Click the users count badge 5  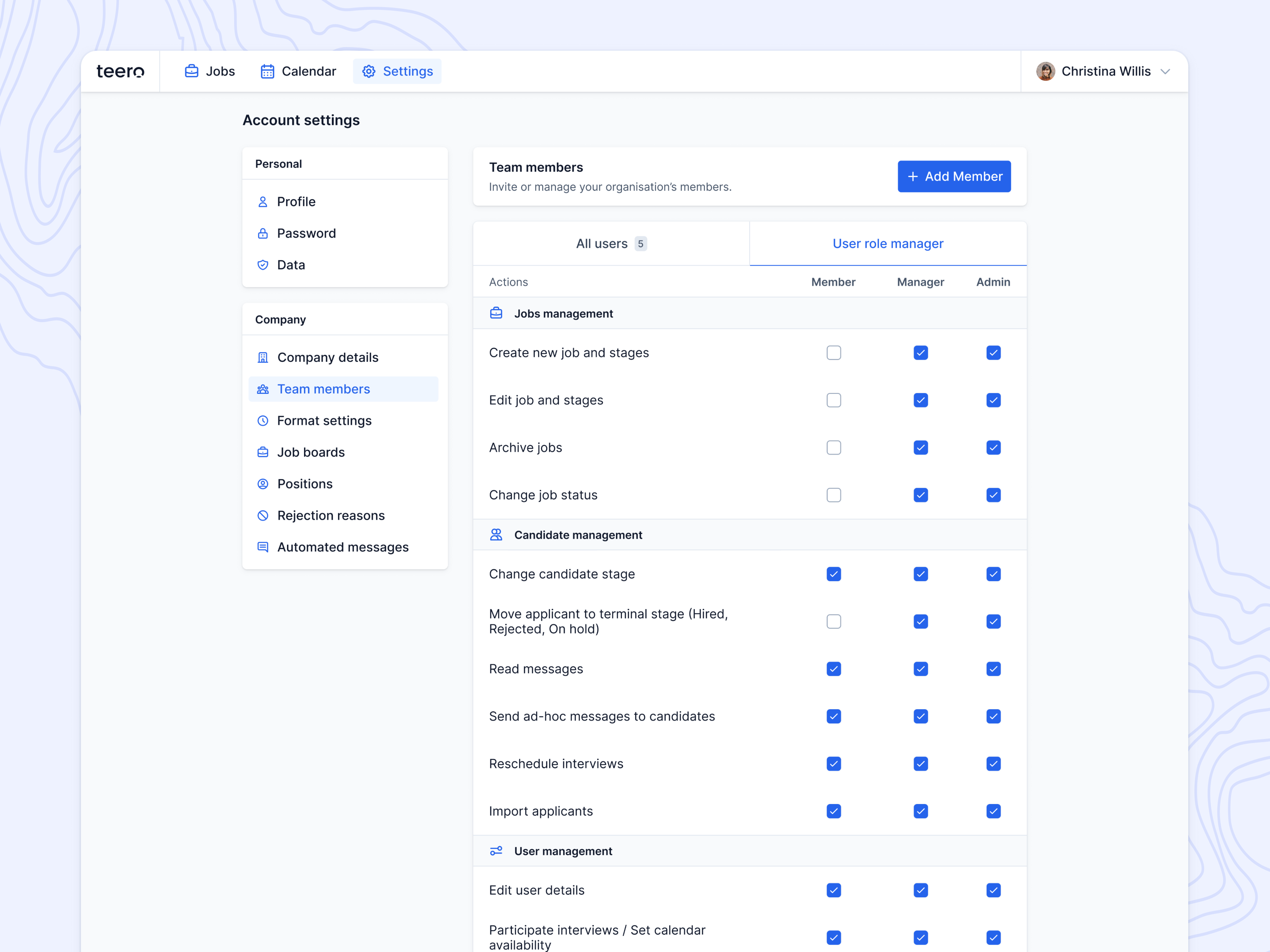[x=640, y=244]
